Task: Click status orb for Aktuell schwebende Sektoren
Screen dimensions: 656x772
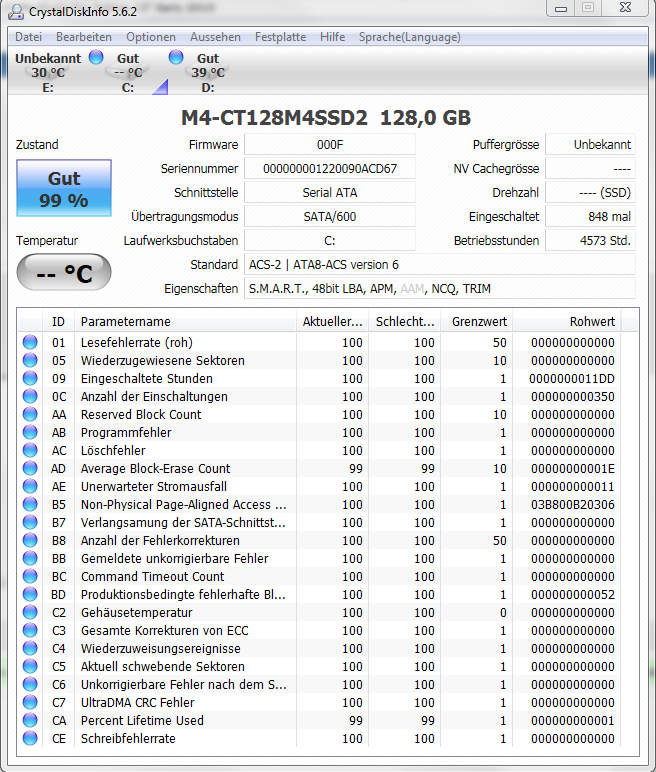Action: coord(30,666)
